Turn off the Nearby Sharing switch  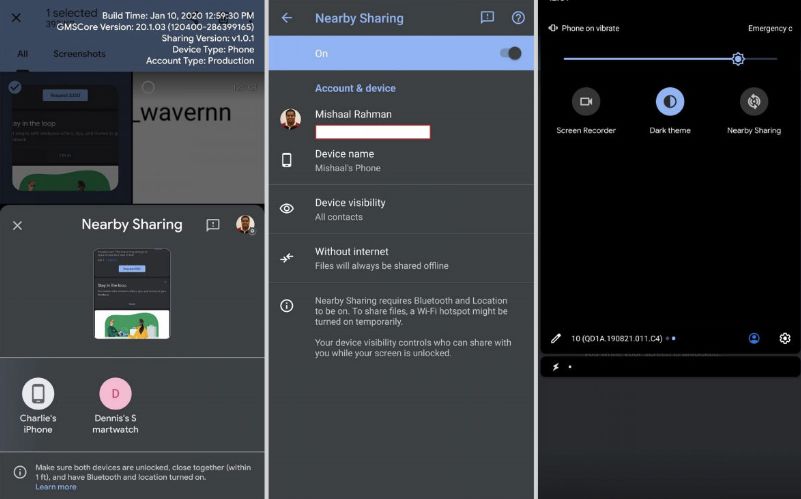[510, 53]
